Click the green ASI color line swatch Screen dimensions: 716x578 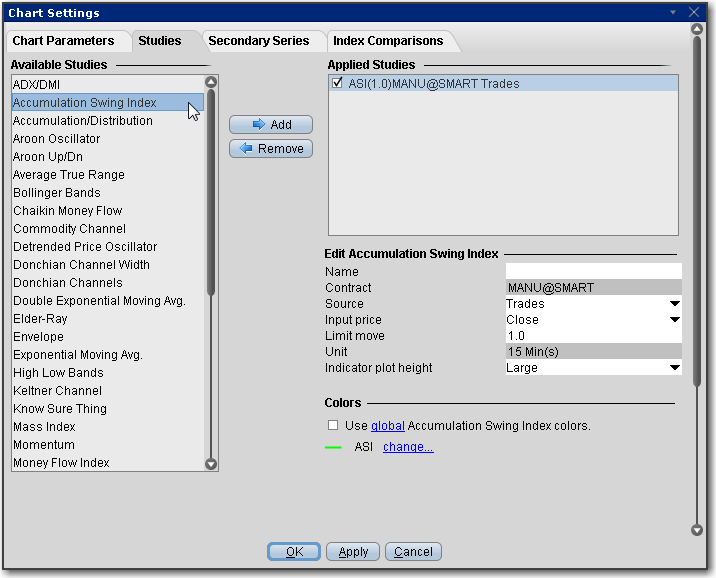335,448
